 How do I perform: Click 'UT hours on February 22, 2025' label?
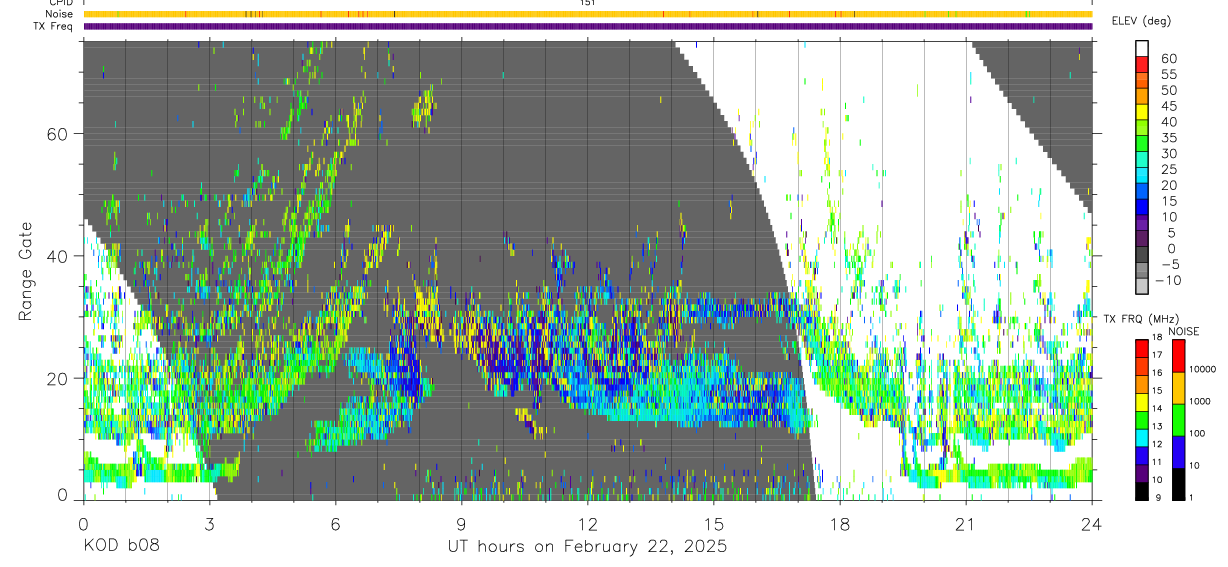click(587, 548)
